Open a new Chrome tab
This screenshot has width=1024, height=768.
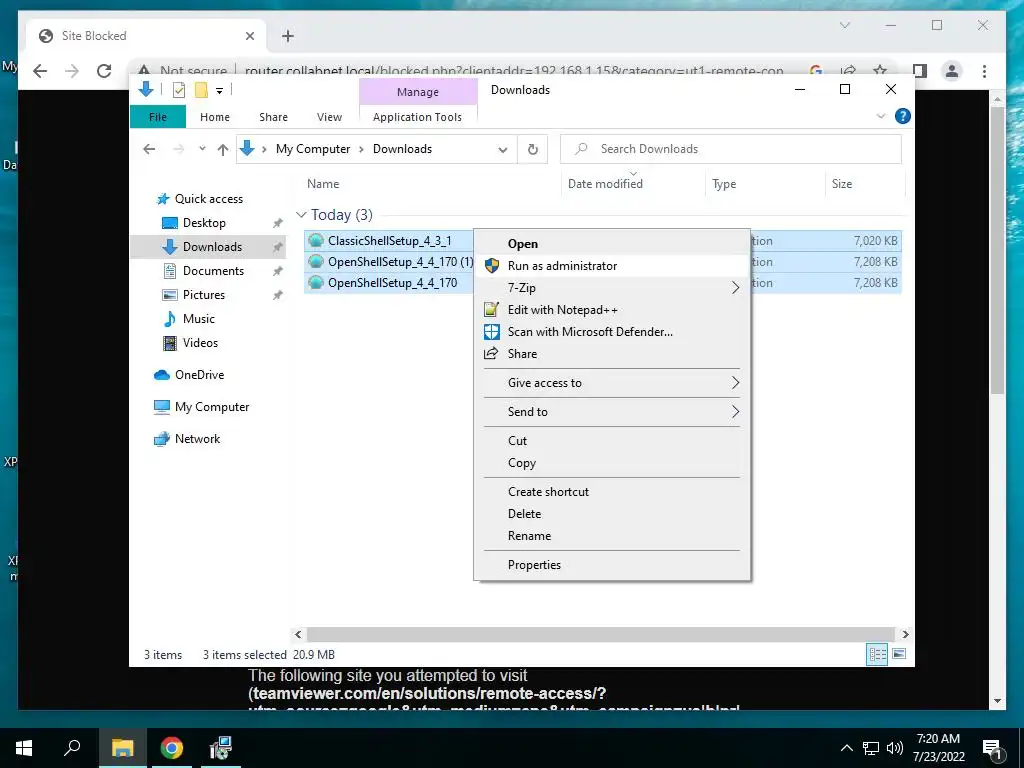[x=288, y=36]
